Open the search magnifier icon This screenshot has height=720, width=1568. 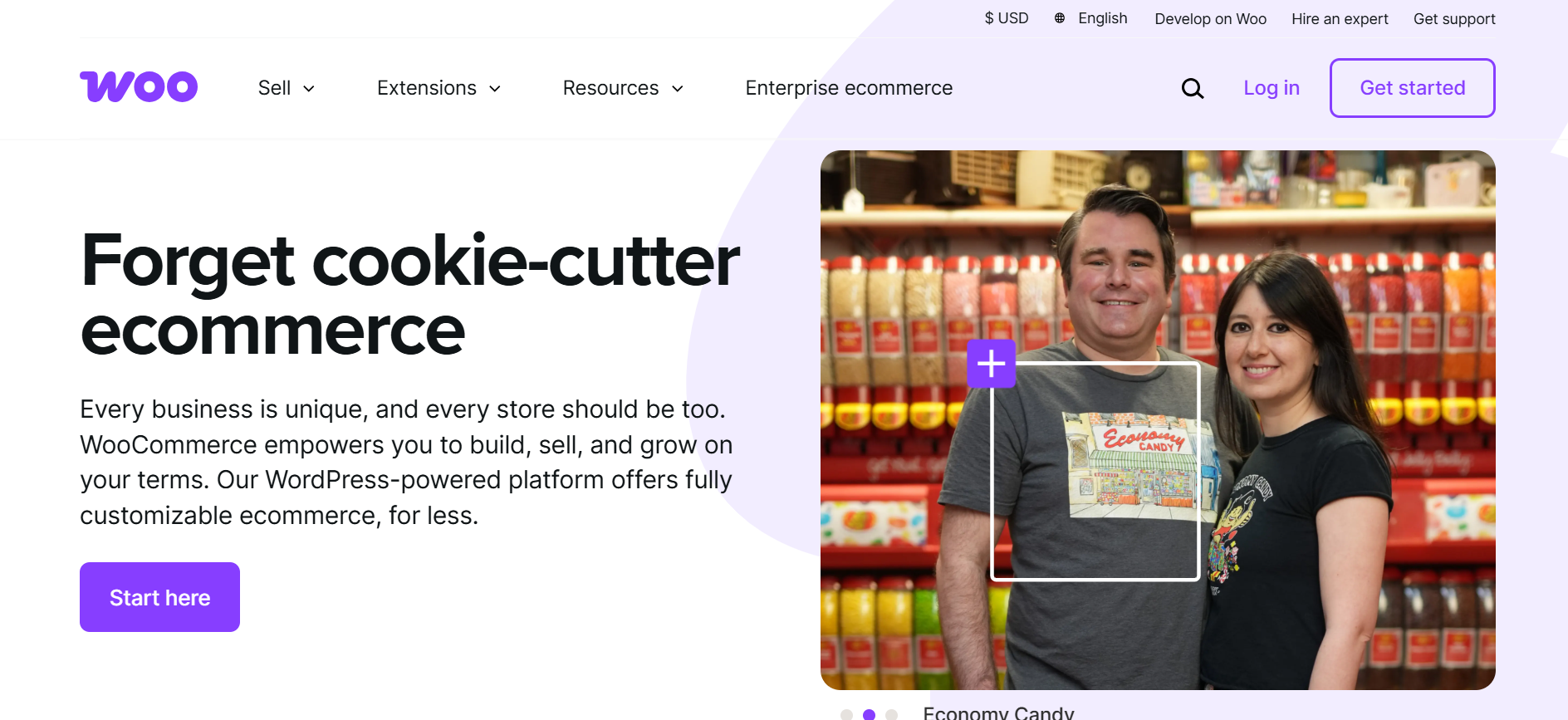(x=1193, y=88)
